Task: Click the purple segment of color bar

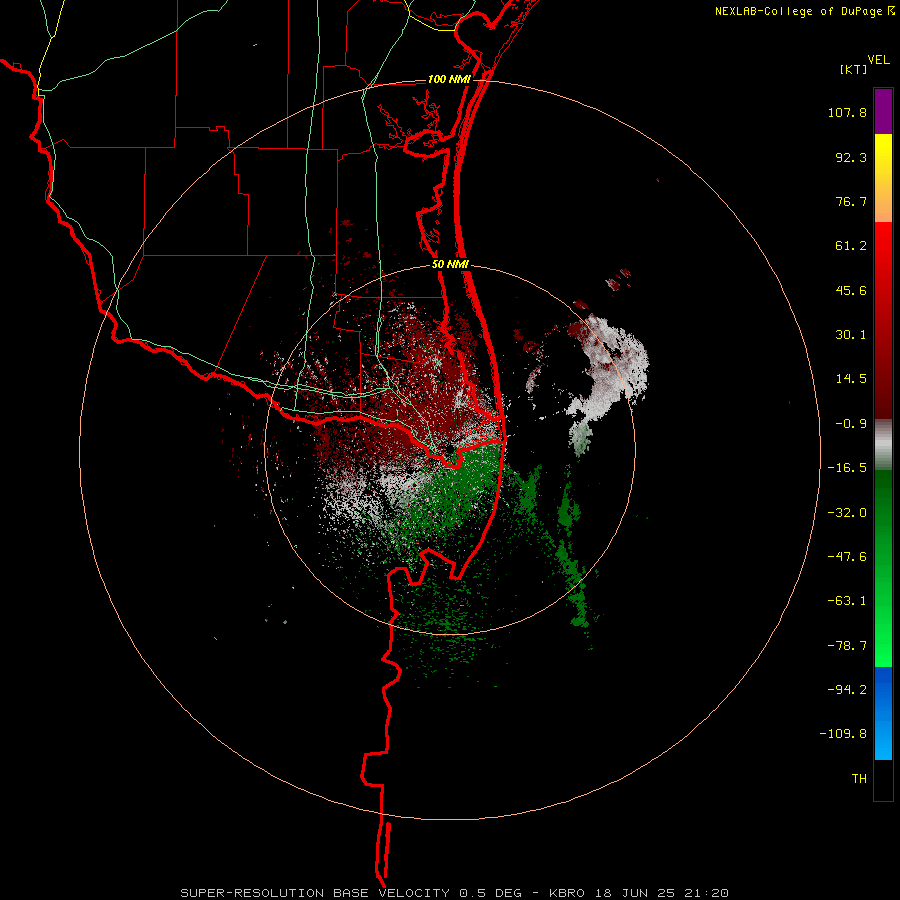Action: pos(883,111)
